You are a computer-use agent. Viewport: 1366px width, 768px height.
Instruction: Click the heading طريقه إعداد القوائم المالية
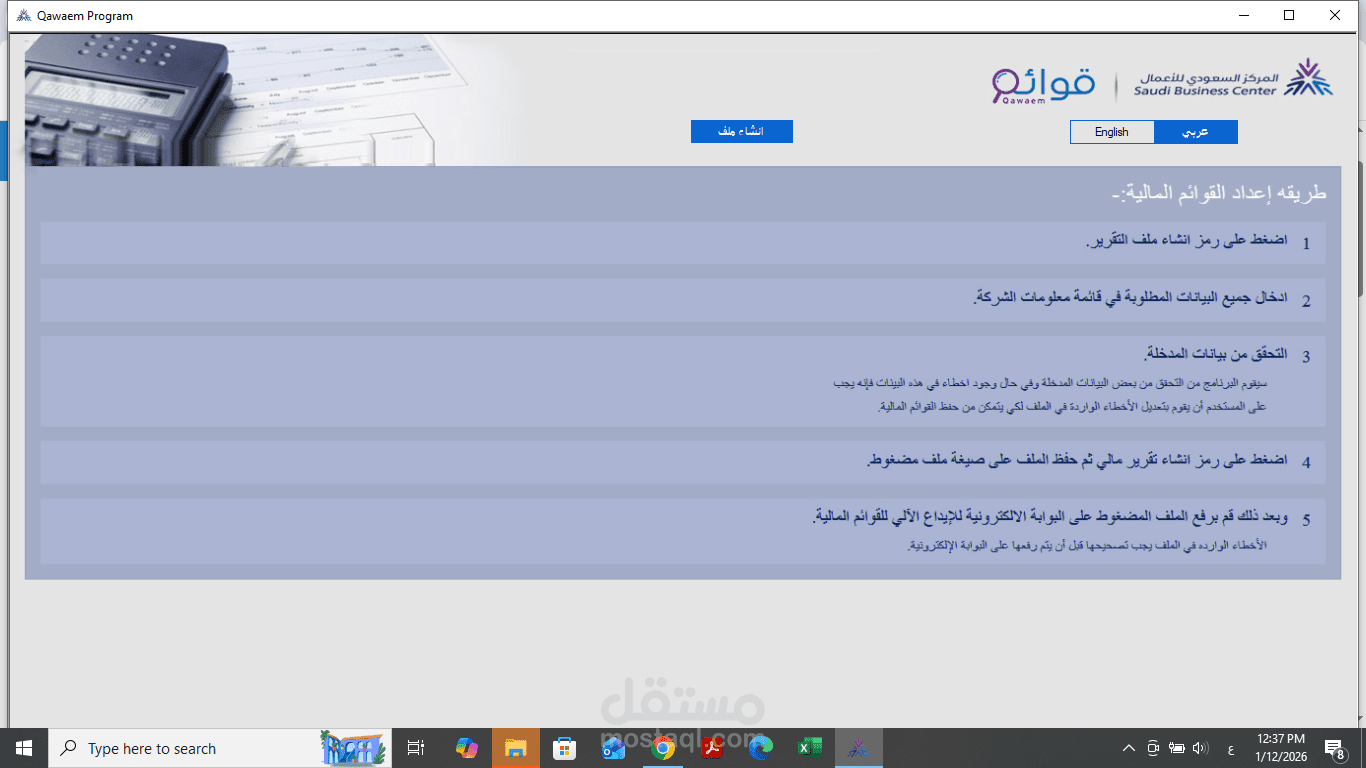1219,194
